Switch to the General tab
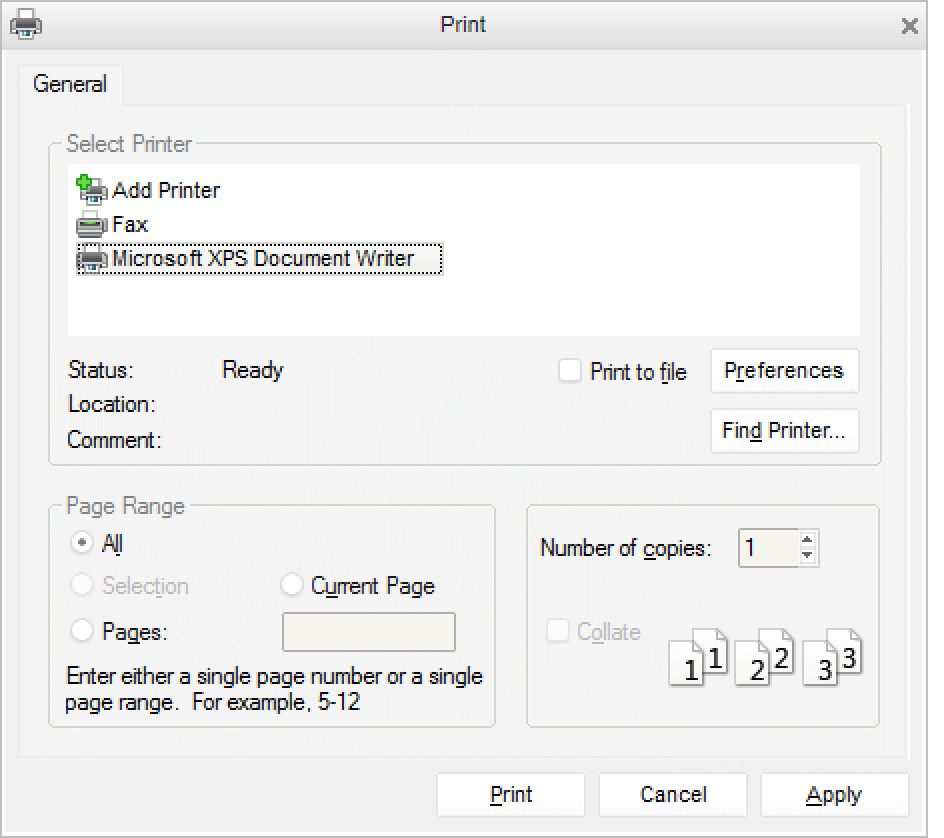The height and width of the screenshot is (838, 944). pos(70,84)
